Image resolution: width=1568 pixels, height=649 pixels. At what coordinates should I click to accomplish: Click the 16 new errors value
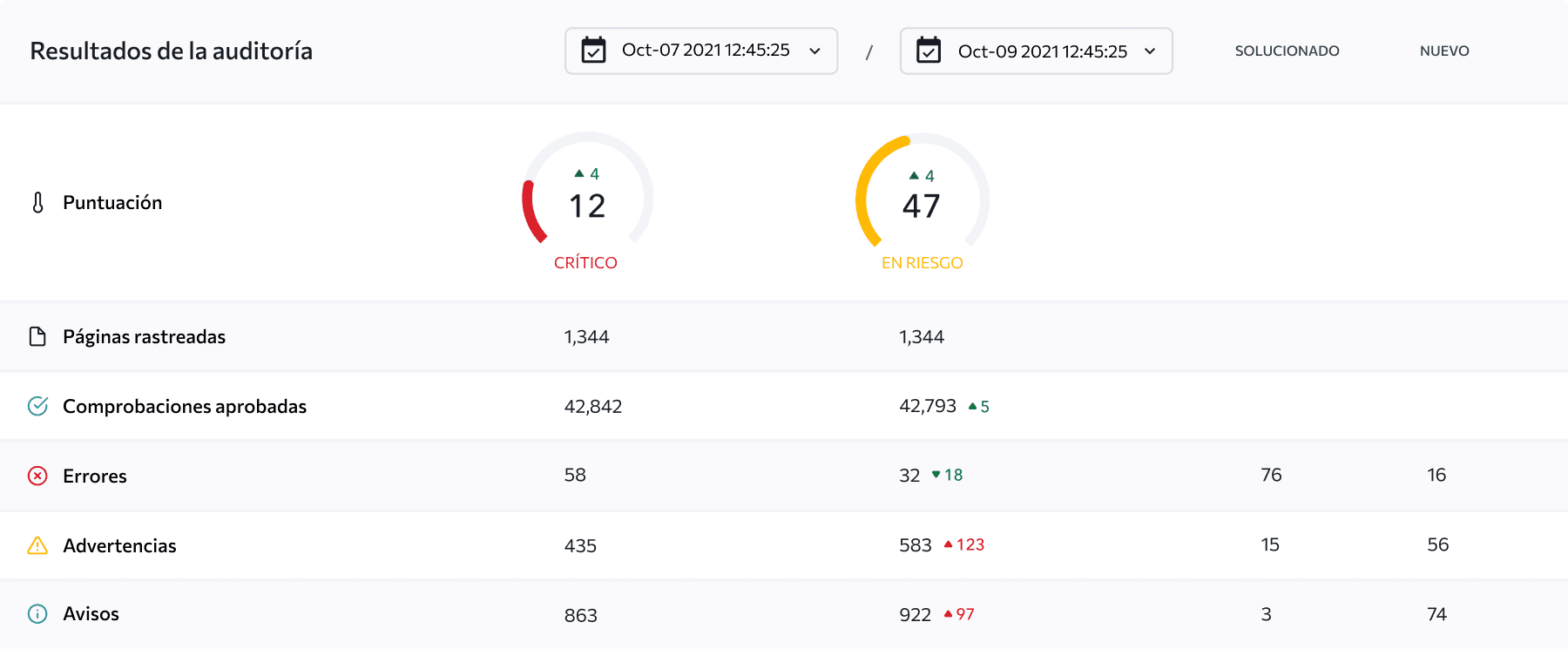(x=1436, y=475)
